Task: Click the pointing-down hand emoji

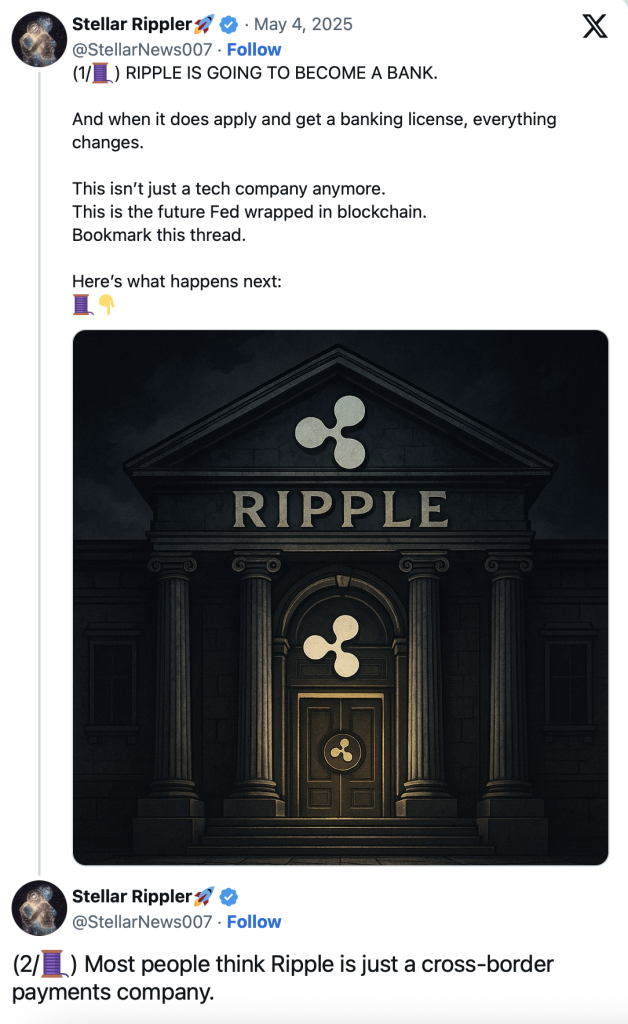Action: (x=106, y=304)
